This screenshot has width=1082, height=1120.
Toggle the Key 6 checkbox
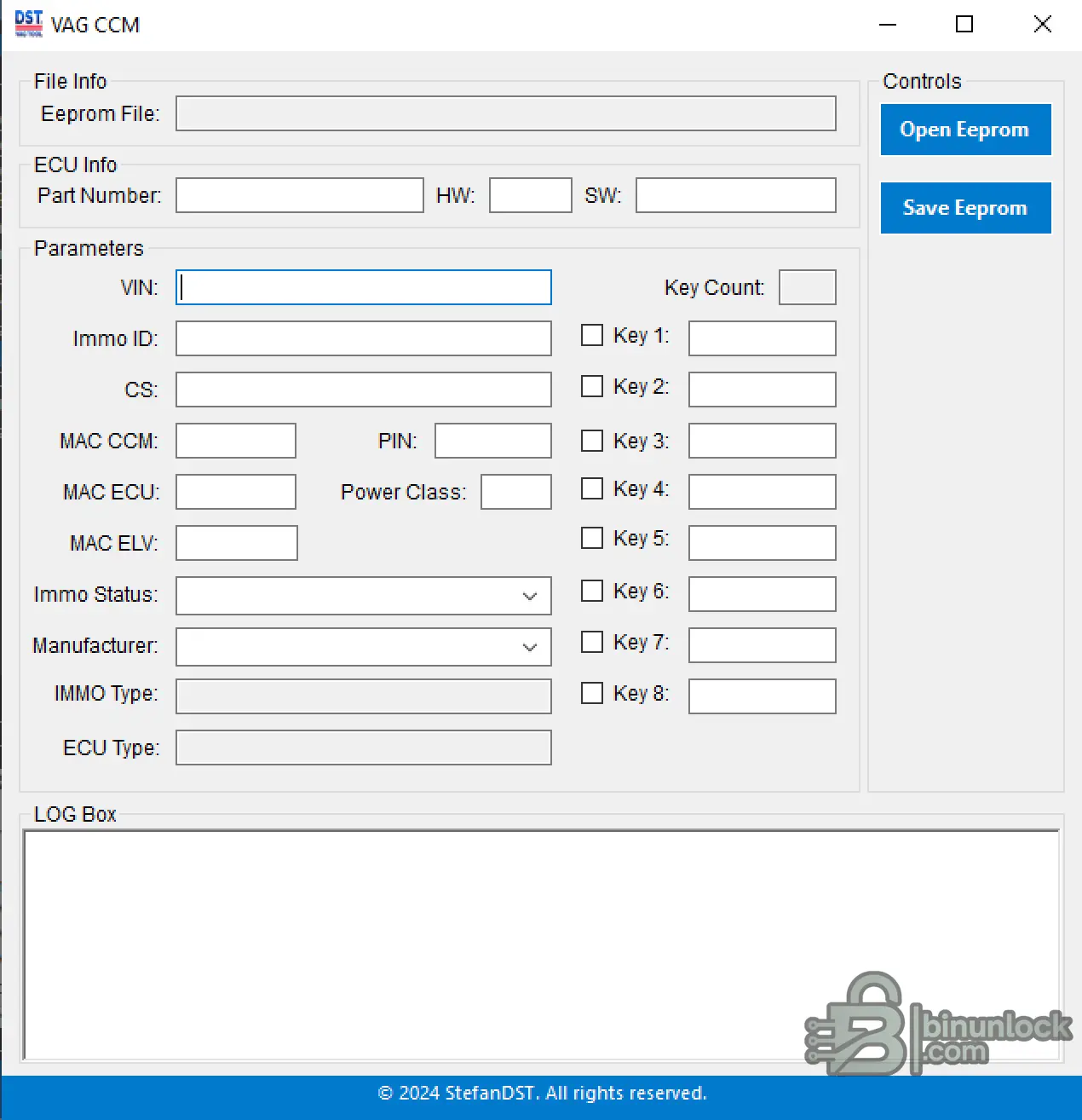[x=592, y=591]
